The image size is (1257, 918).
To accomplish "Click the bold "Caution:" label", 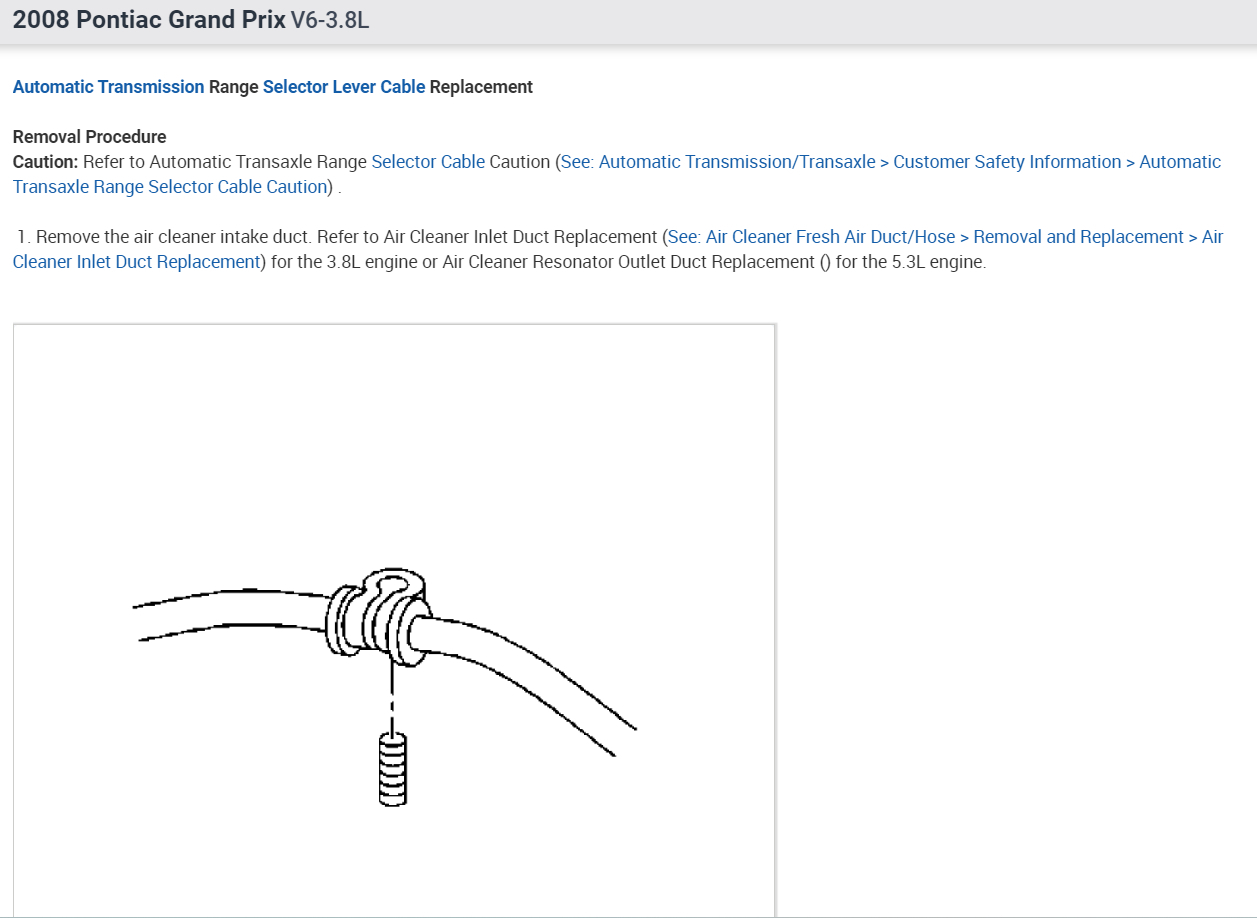I will pos(46,162).
